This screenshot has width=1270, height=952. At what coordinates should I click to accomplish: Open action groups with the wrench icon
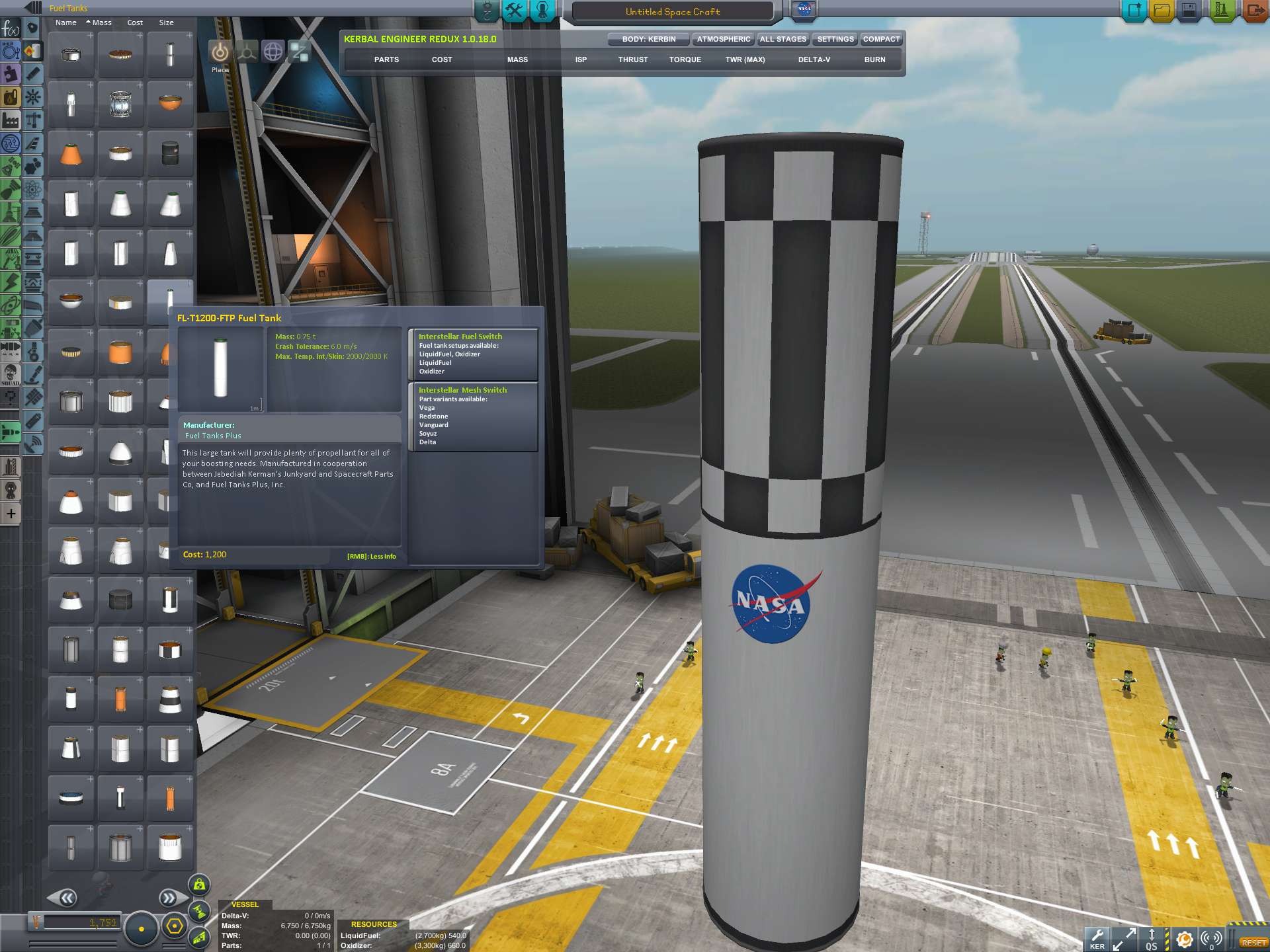pyautogui.click(x=514, y=11)
